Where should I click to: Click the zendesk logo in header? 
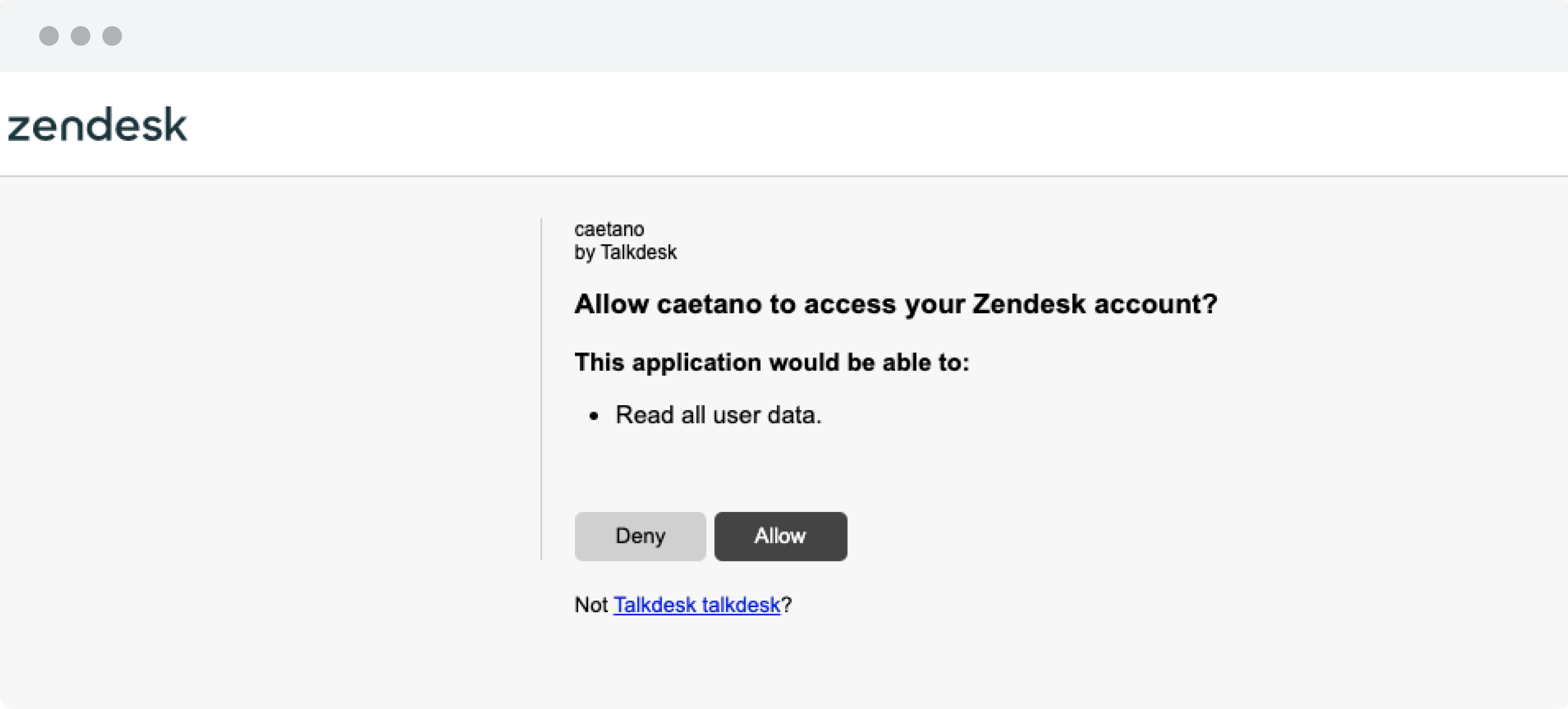click(97, 125)
